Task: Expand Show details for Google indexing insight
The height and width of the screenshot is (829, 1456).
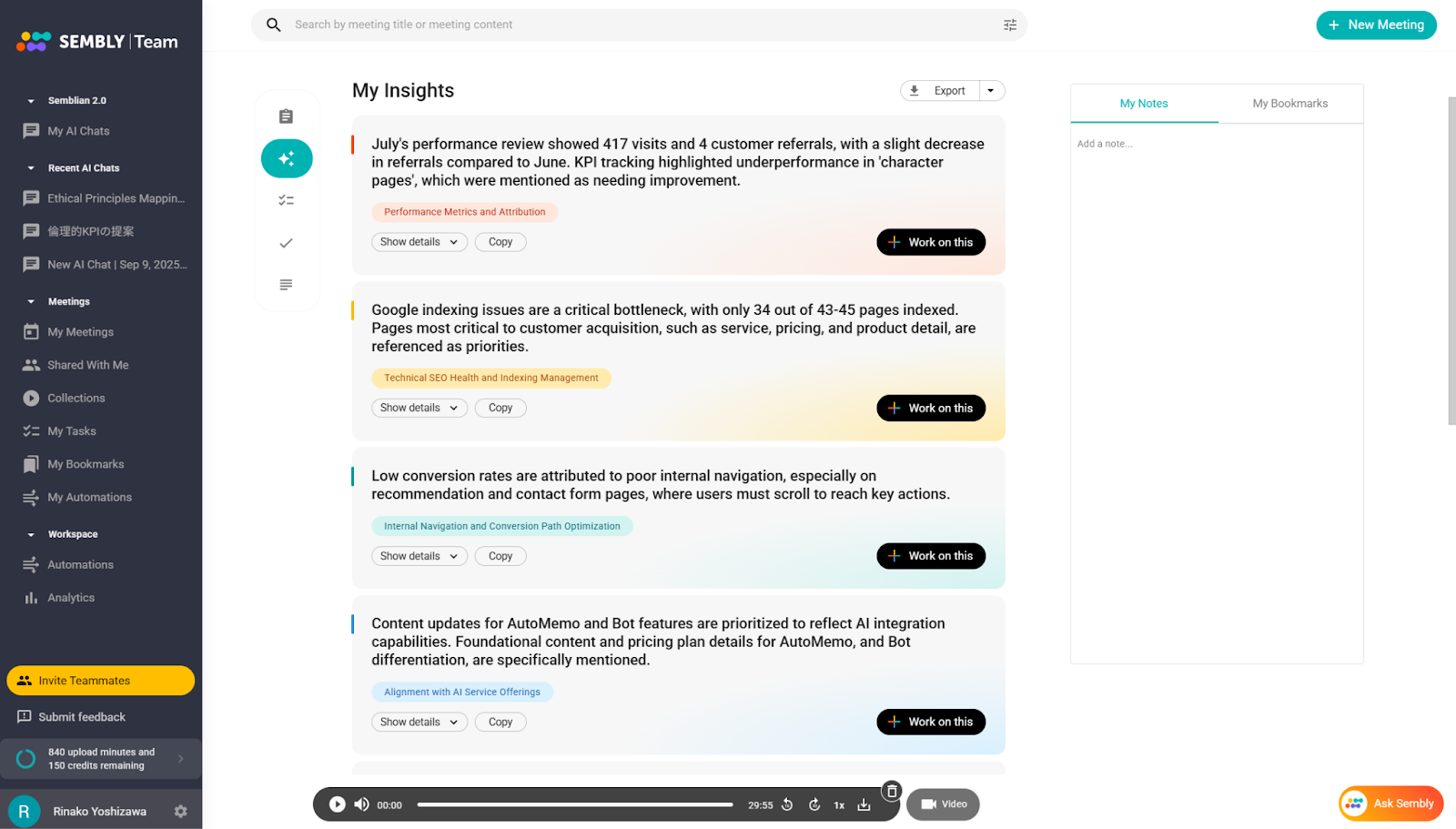Action: point(419,409)
